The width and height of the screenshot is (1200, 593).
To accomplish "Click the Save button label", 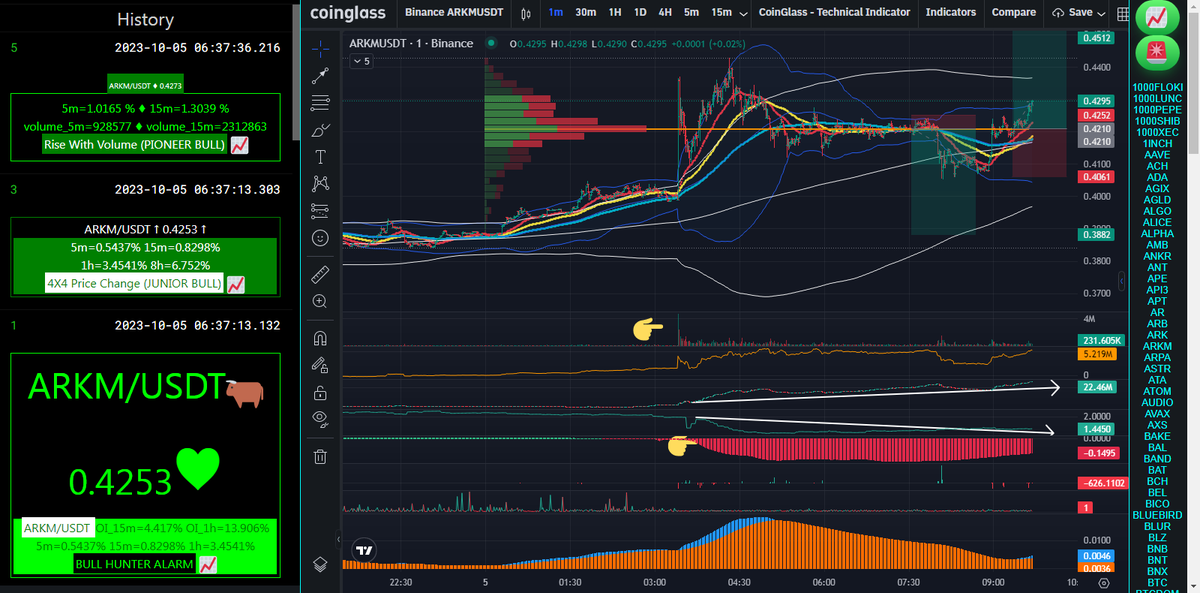I will [x=1080, y=12].
